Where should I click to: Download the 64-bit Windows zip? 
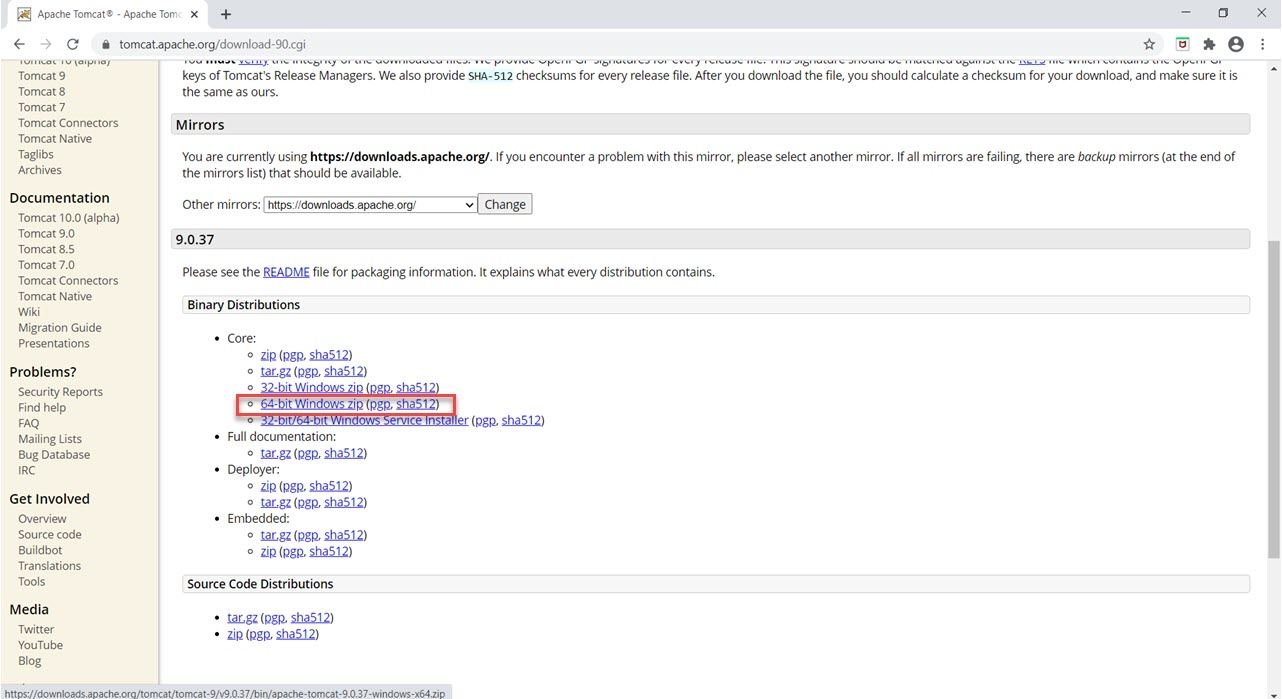pyautogui.click(x=312, y=404)
